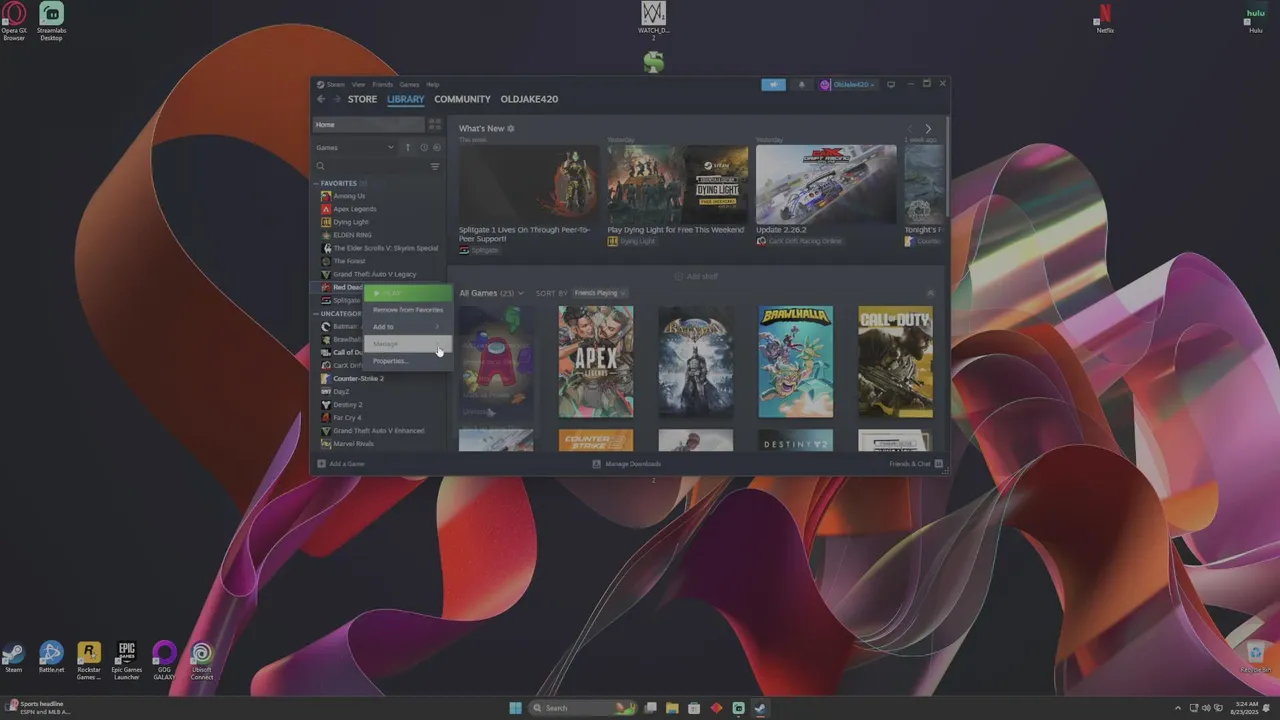Open the Call of Duty game cover
This screenshot has width=1280, height=720.
click(895, 362)
